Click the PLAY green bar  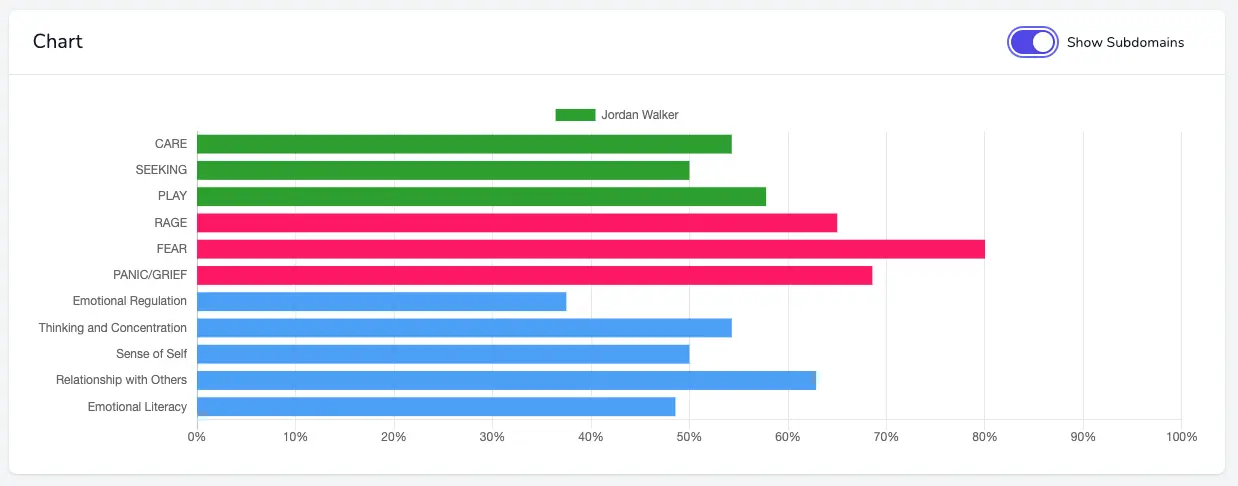tap(481, 196)
